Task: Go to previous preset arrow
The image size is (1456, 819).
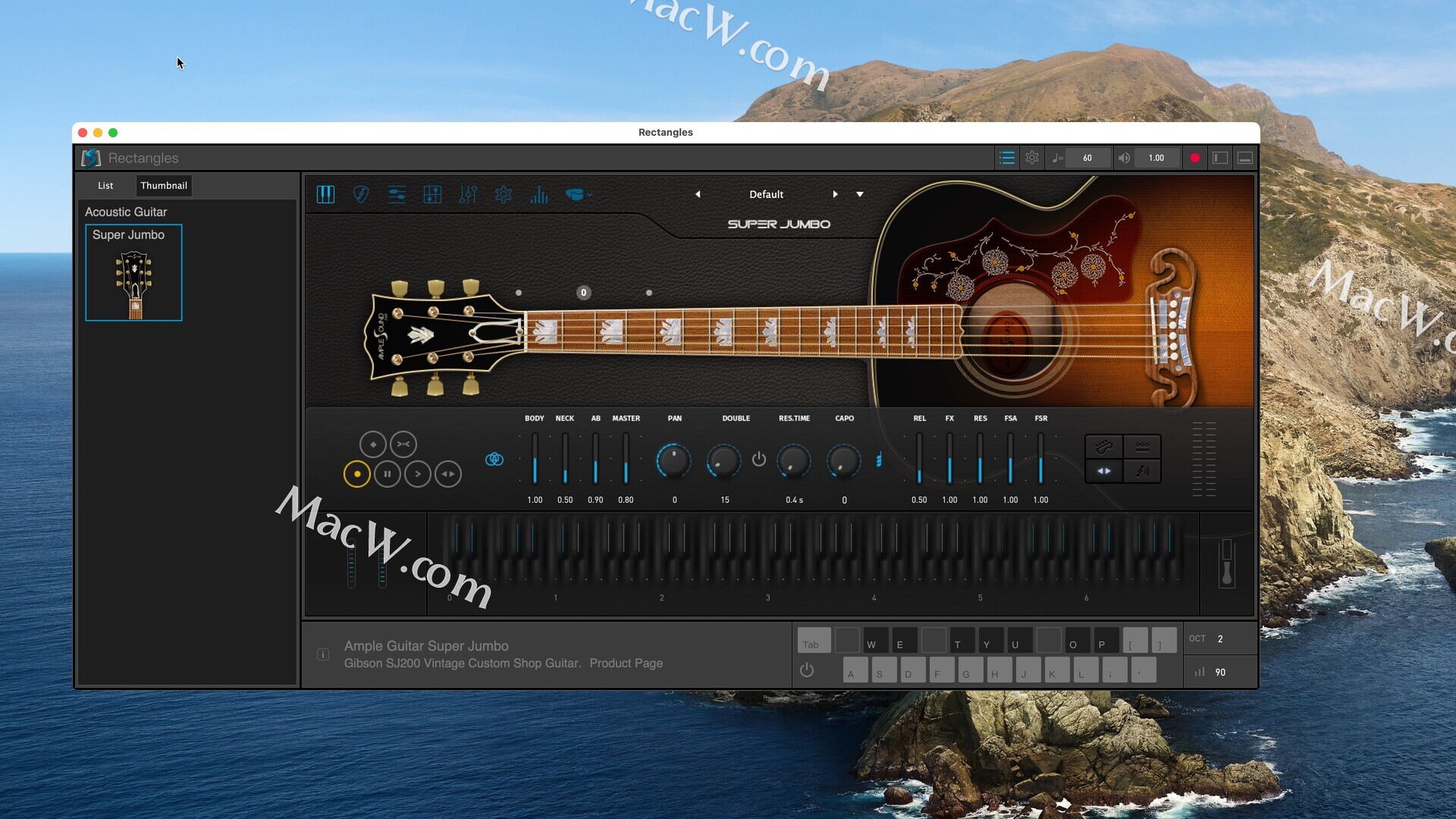Action: [x=698, y=194]
